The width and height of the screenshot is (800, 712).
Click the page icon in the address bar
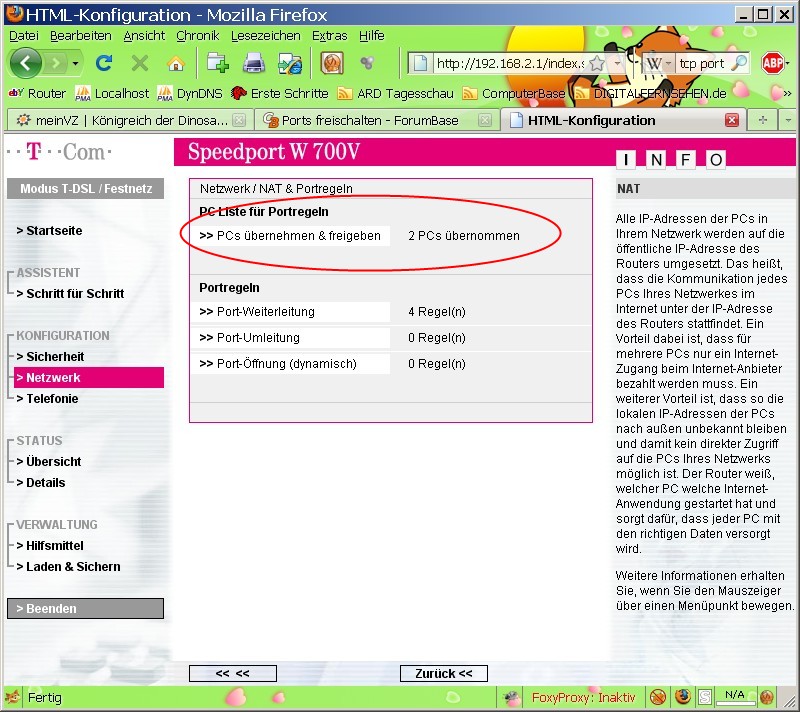(x=420, y=64)
